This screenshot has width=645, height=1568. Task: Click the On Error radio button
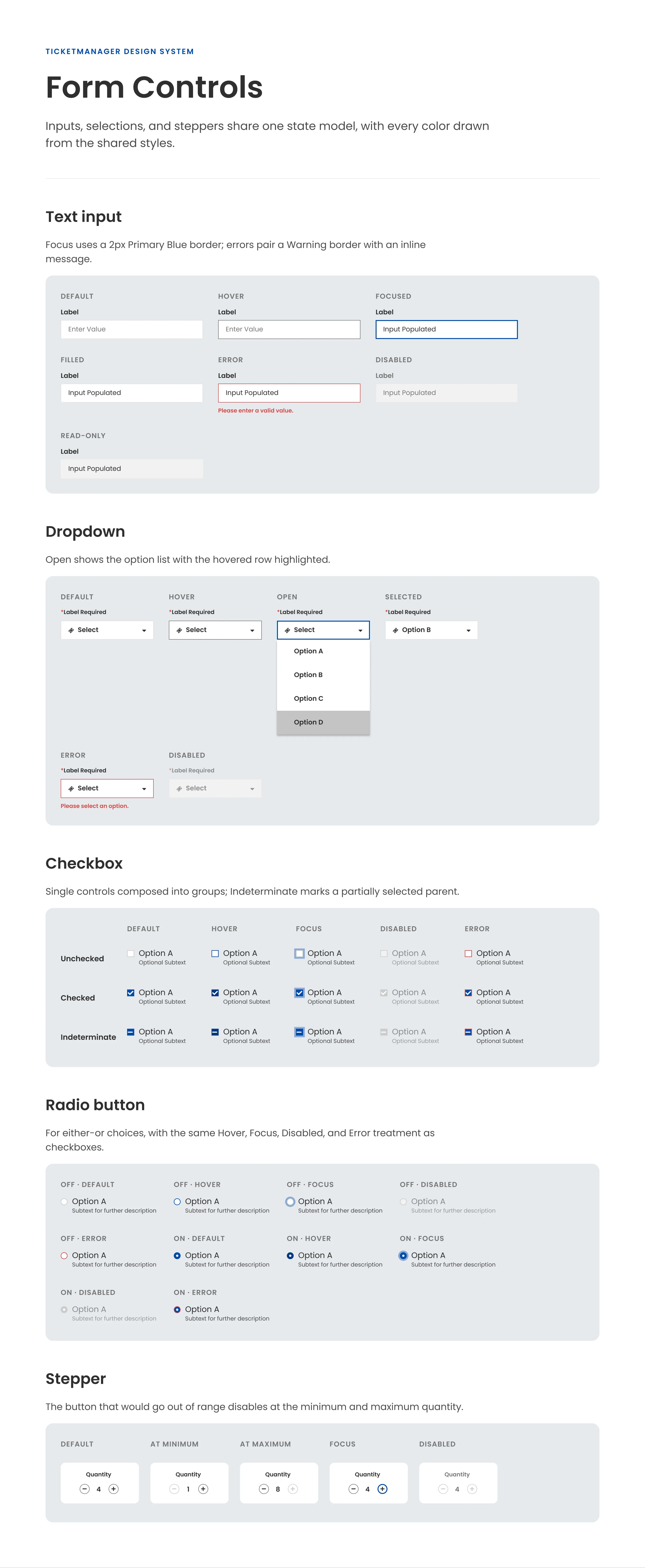pyautogui.click(x=177, y=1309)
